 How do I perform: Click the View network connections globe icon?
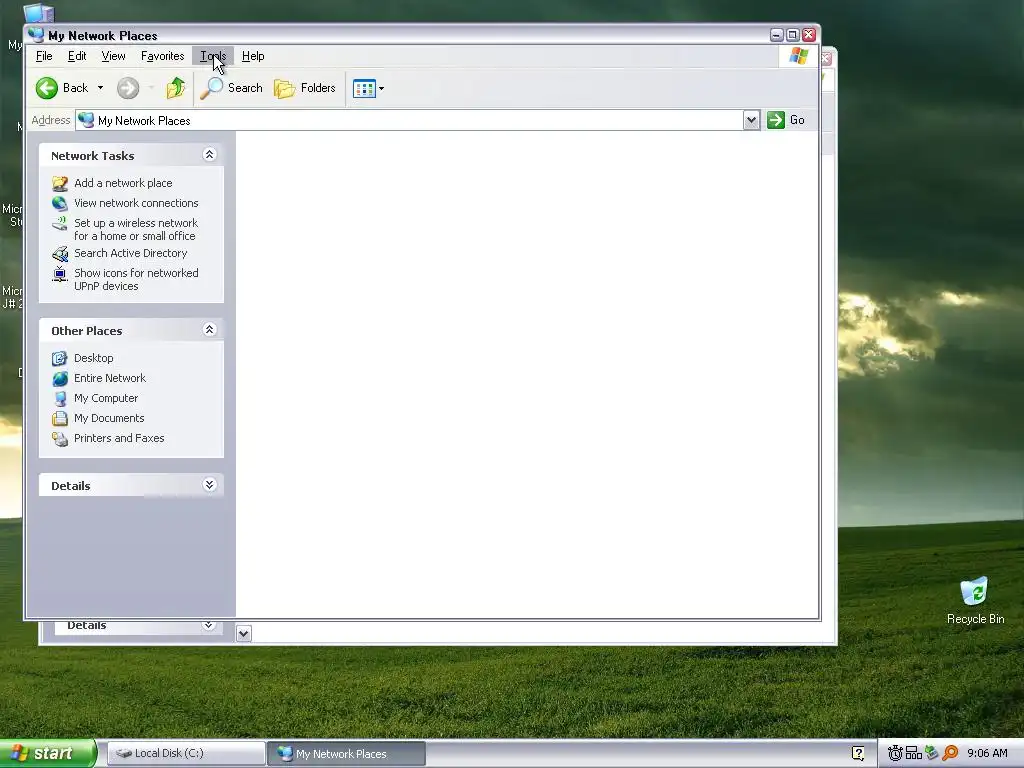pyautogui.click(x=60, y=204)
